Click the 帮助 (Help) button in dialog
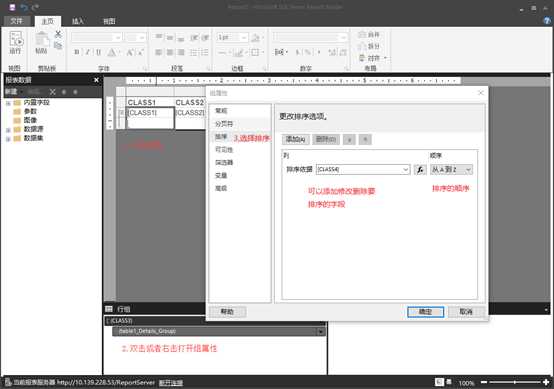554x389 pixels. 228,312
